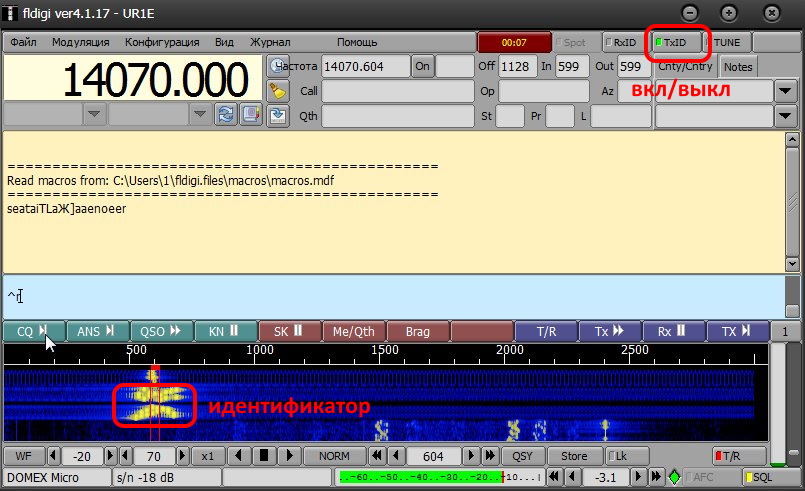The width and height of the screenshot is (805, 491).
Task: Click the refresh arrows icon under frequency display
Action: coord(226,114)
